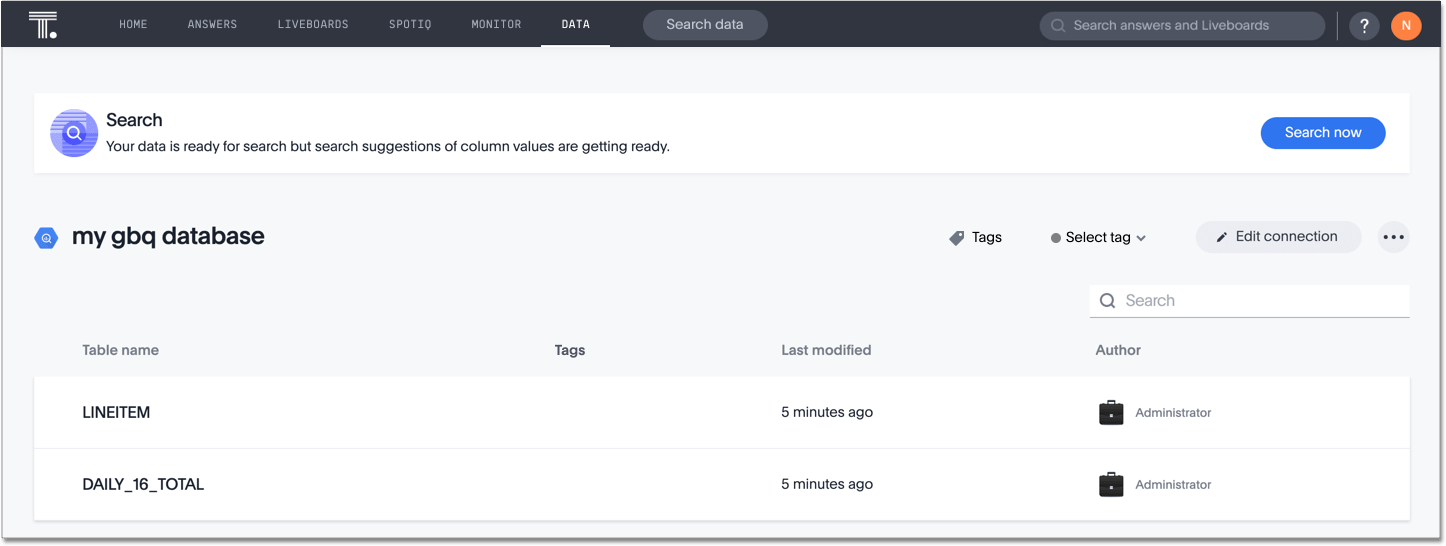Focus the table Search input field
The width and height of the screenshot is (1446, 546).
coord(1260,301)
